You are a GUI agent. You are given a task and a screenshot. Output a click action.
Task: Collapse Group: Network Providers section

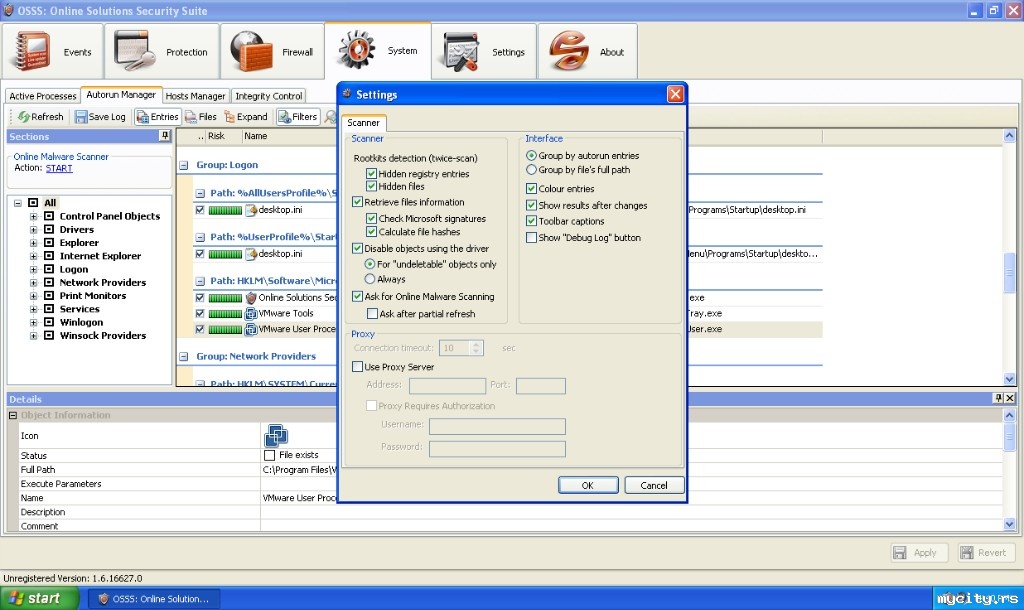184,357
